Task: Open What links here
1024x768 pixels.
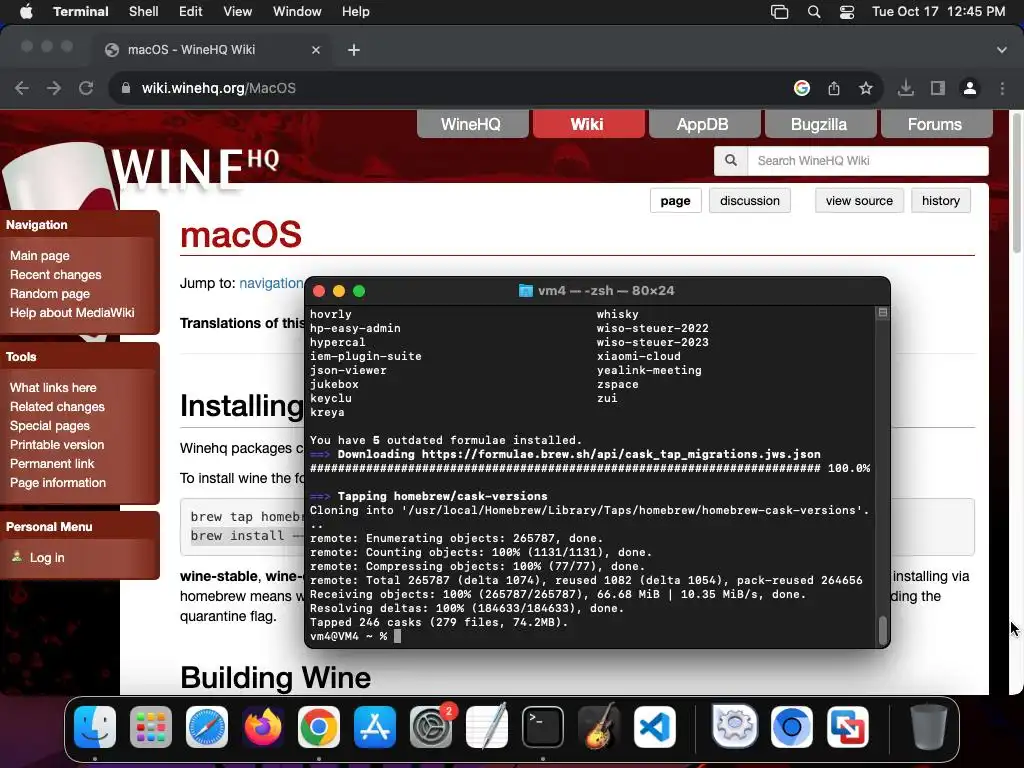Action: [53, 388]
